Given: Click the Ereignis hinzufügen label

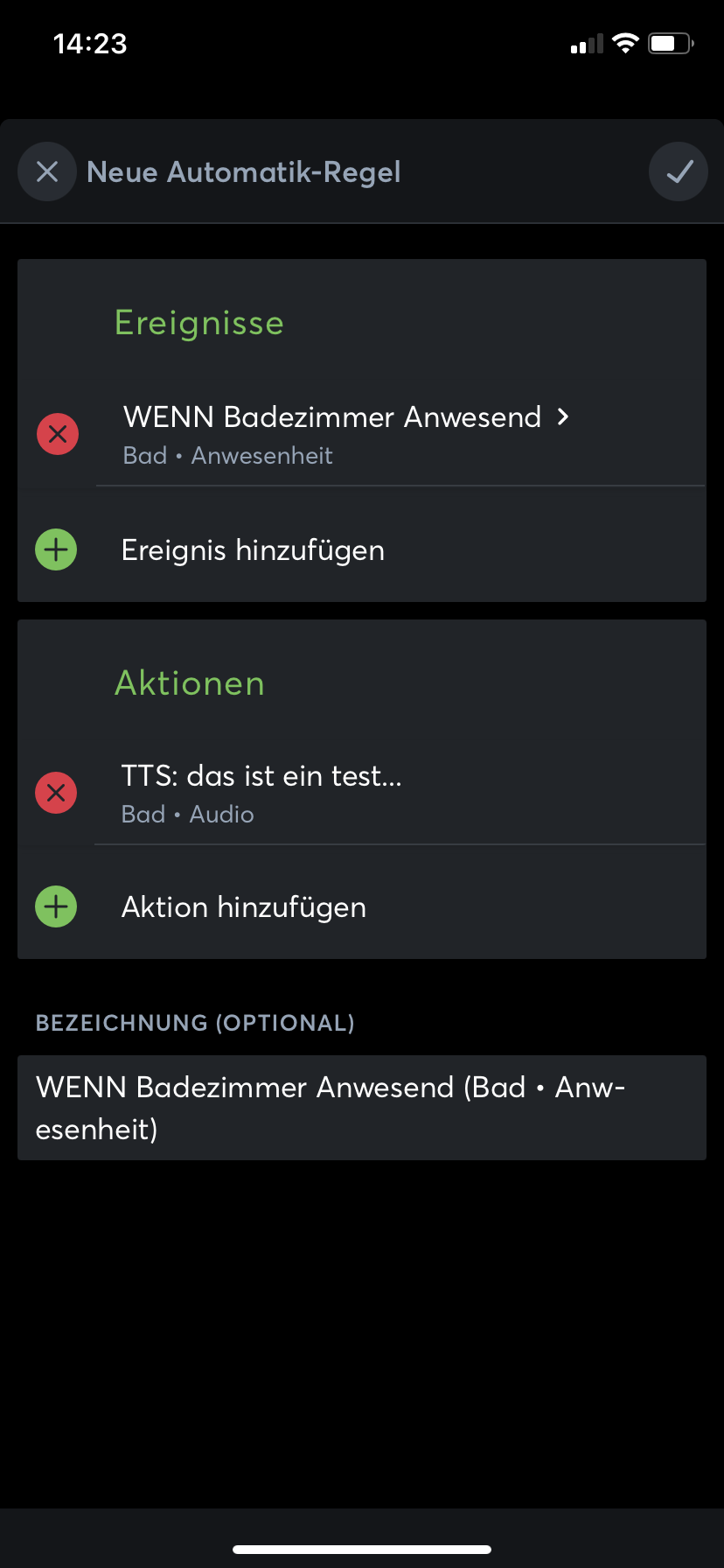Looking at the screenshot, I should click(253, 550).
